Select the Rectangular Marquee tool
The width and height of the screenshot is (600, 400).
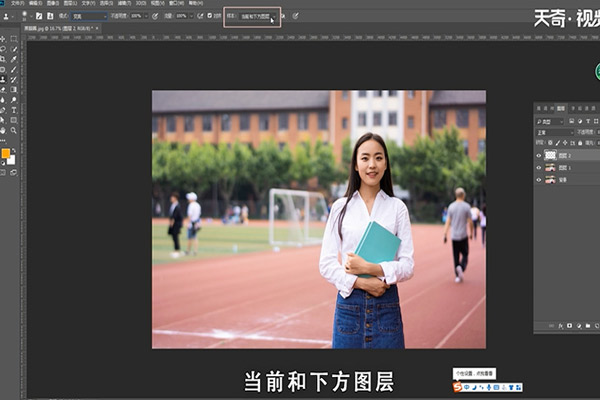click(x=14, y=39)
